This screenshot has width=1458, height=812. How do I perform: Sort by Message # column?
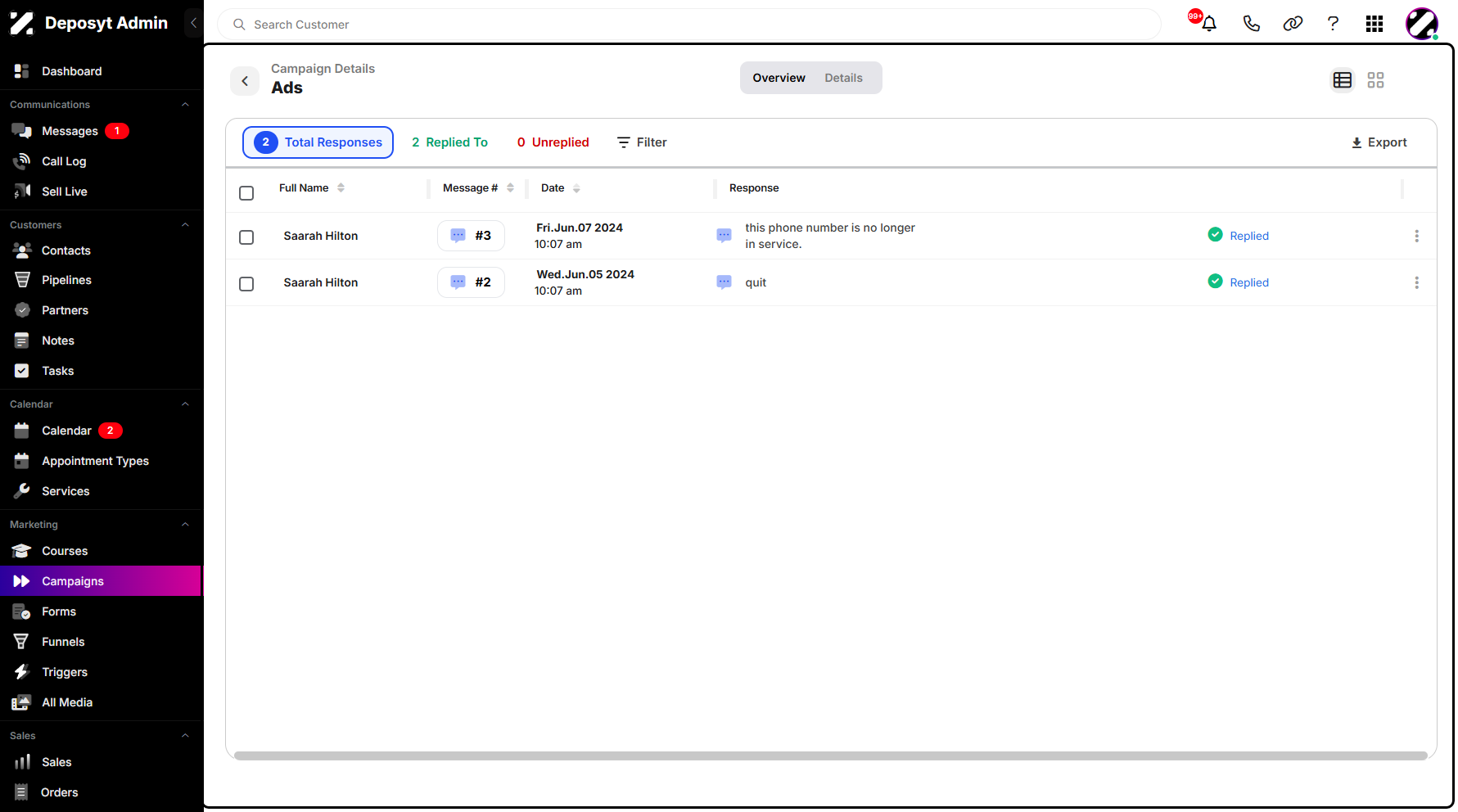coord(510,187)
